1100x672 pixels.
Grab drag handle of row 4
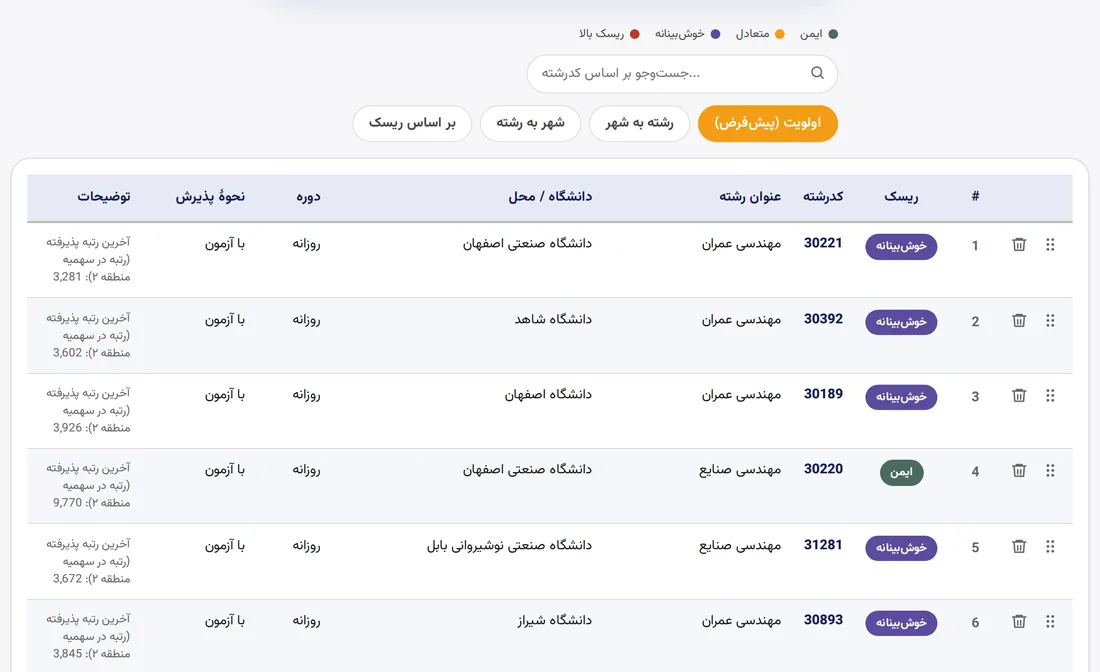pyautogui.click(x=1050, y=471)
